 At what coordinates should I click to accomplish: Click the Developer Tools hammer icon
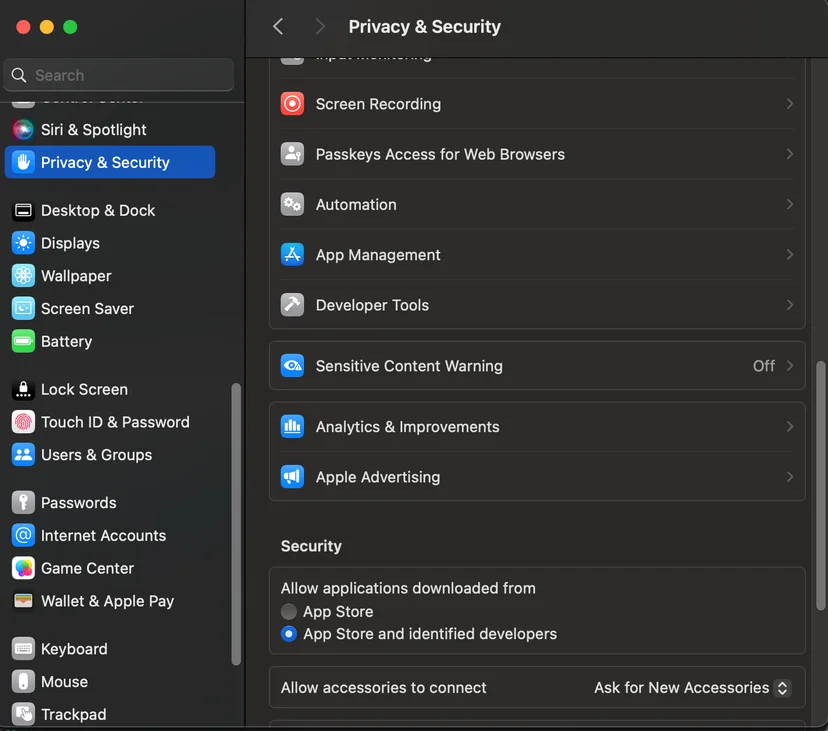pyautogui.click(x=292, y=305)
